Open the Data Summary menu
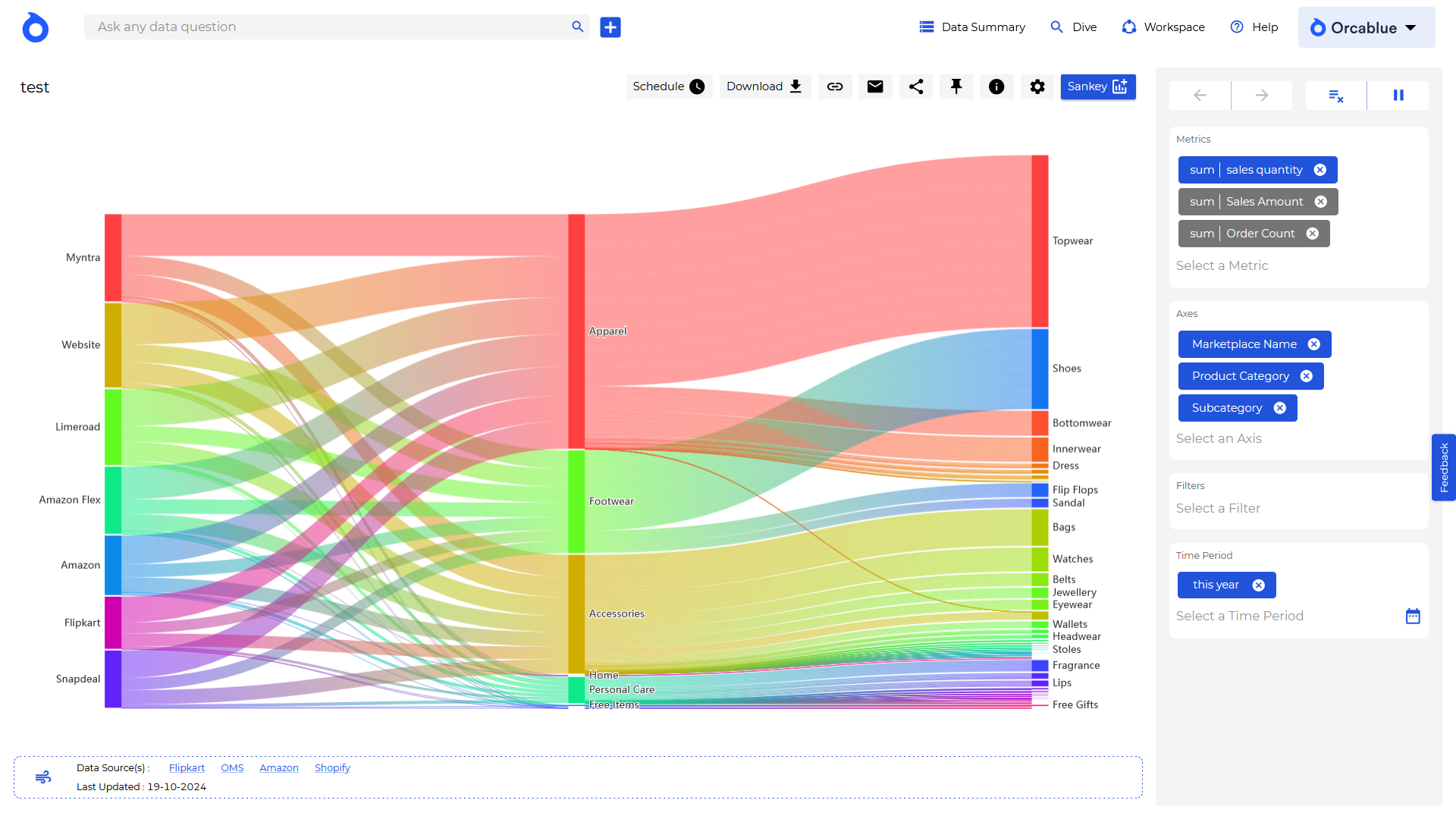The height and width of the screenshot is (819, 1456). click(x=971, y=27)
